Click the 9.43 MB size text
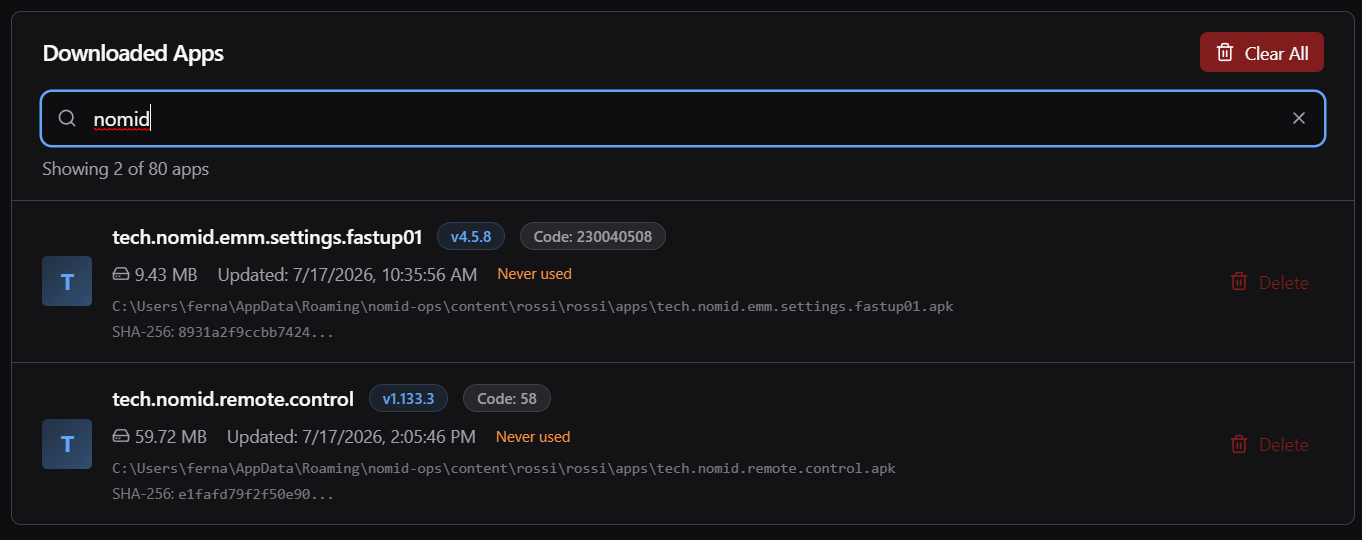 point(166,274)
